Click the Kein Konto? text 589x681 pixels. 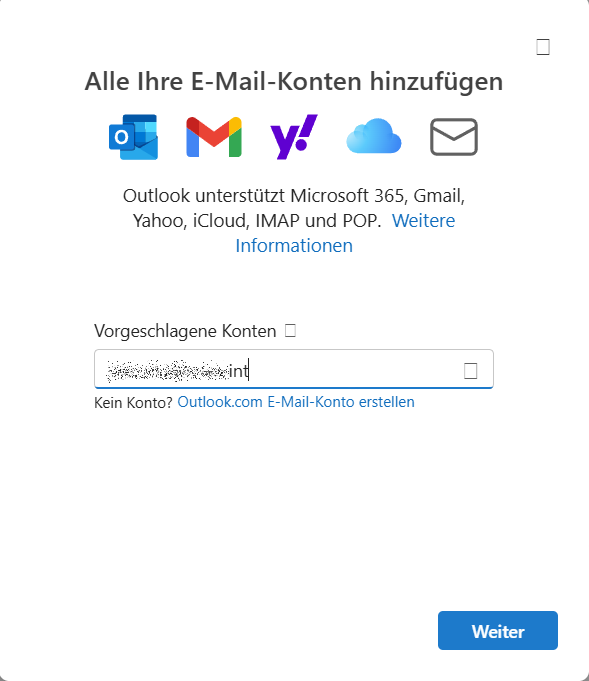[x=133, y=403]
